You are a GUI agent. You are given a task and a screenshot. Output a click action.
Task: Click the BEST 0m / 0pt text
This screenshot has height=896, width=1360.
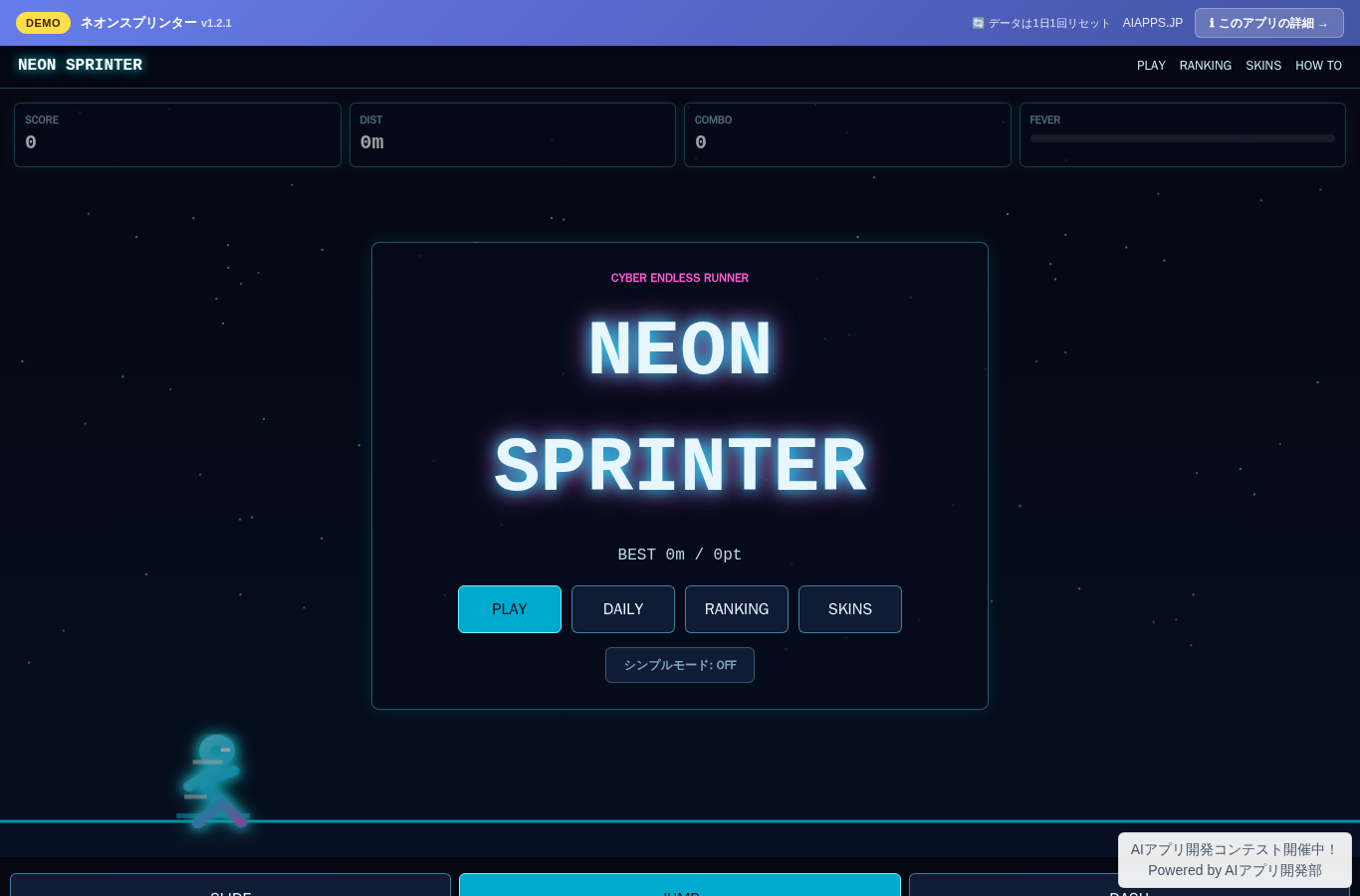pos(680,555)
